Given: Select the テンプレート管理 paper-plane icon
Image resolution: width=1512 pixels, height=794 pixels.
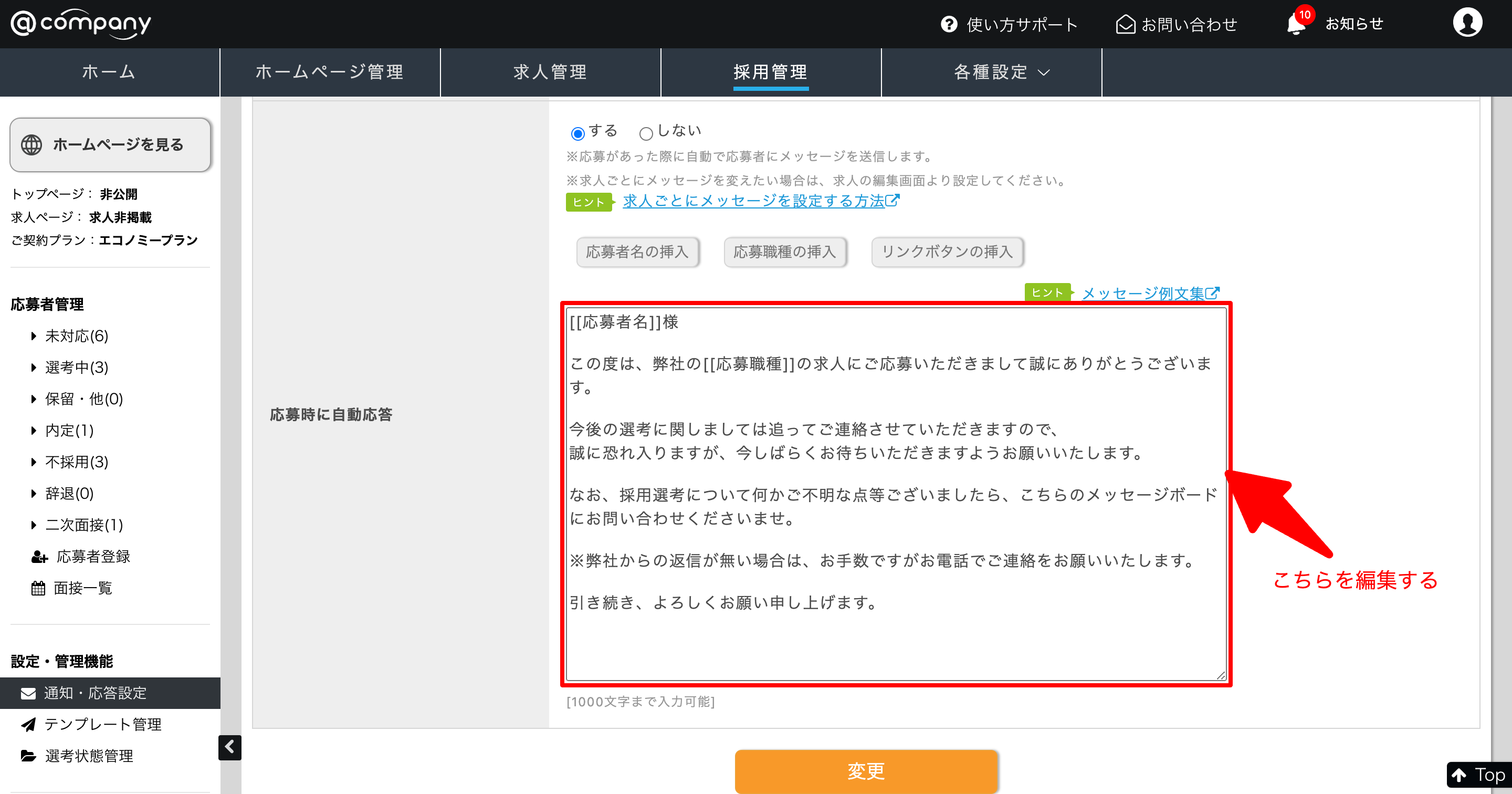Looking at the screenshot, I should (28, 724).
